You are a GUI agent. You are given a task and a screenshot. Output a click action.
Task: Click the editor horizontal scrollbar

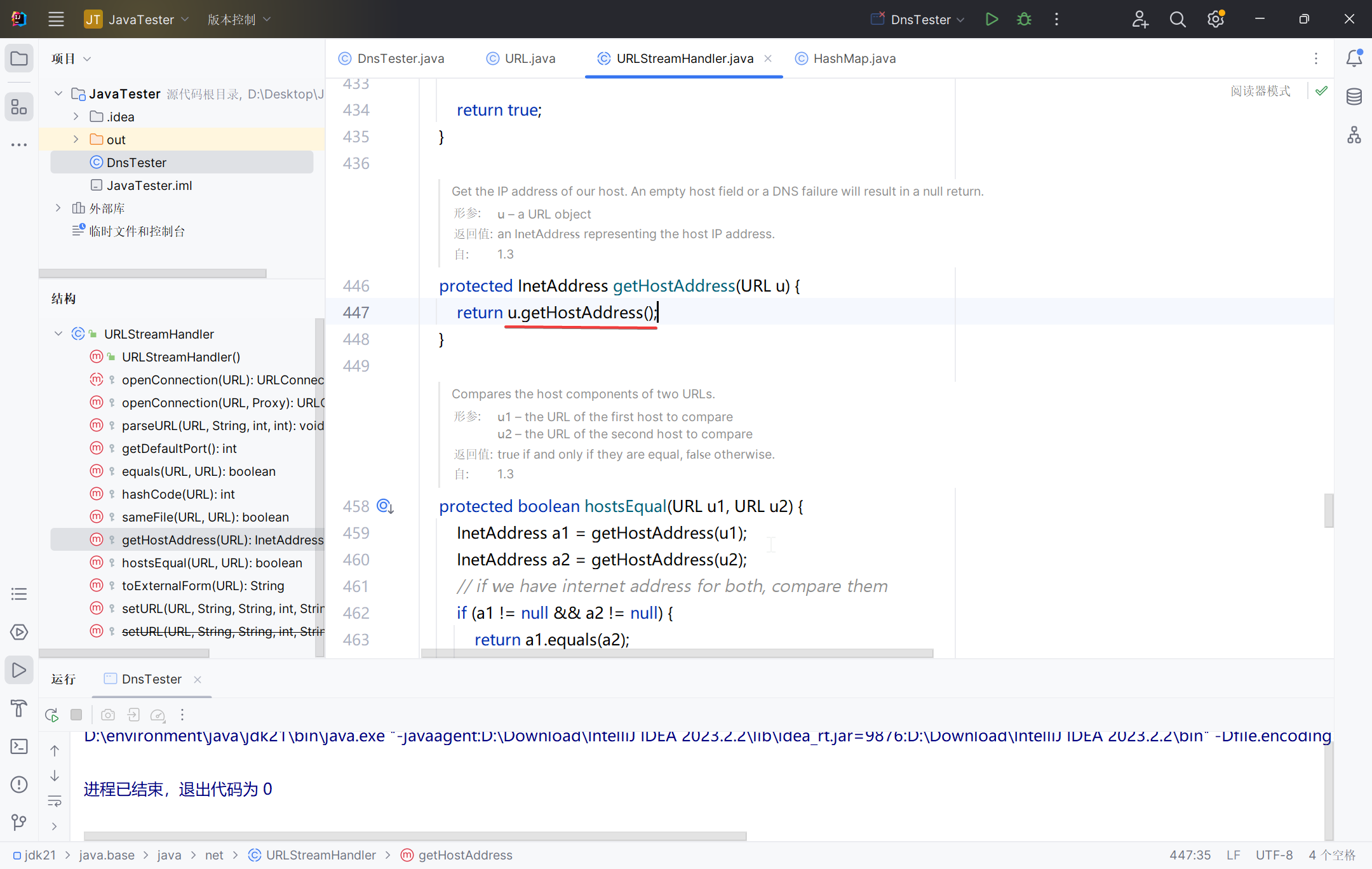click(676, 653)
